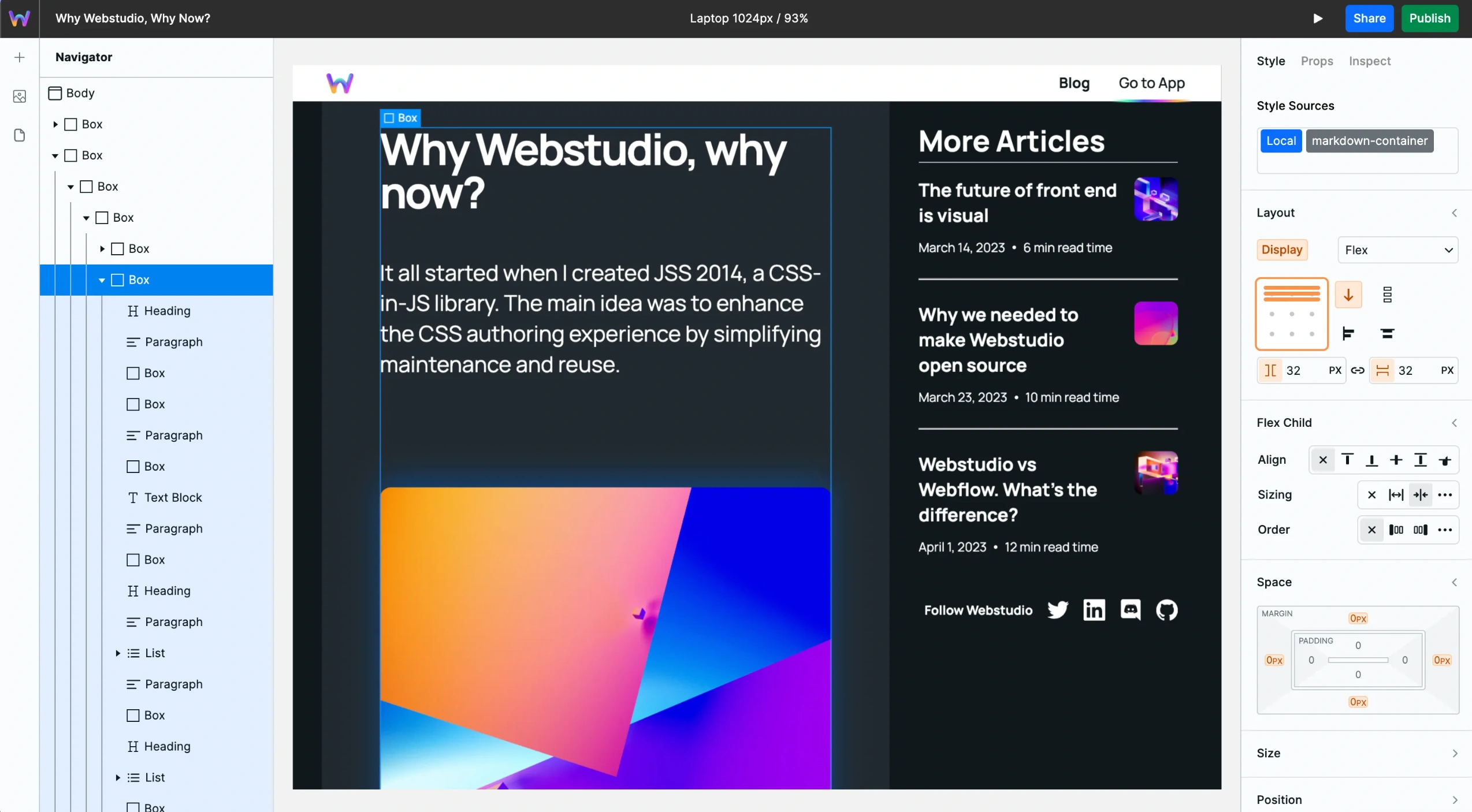
Task: Collapse the Flex Child section
Action: point(1454,423)
